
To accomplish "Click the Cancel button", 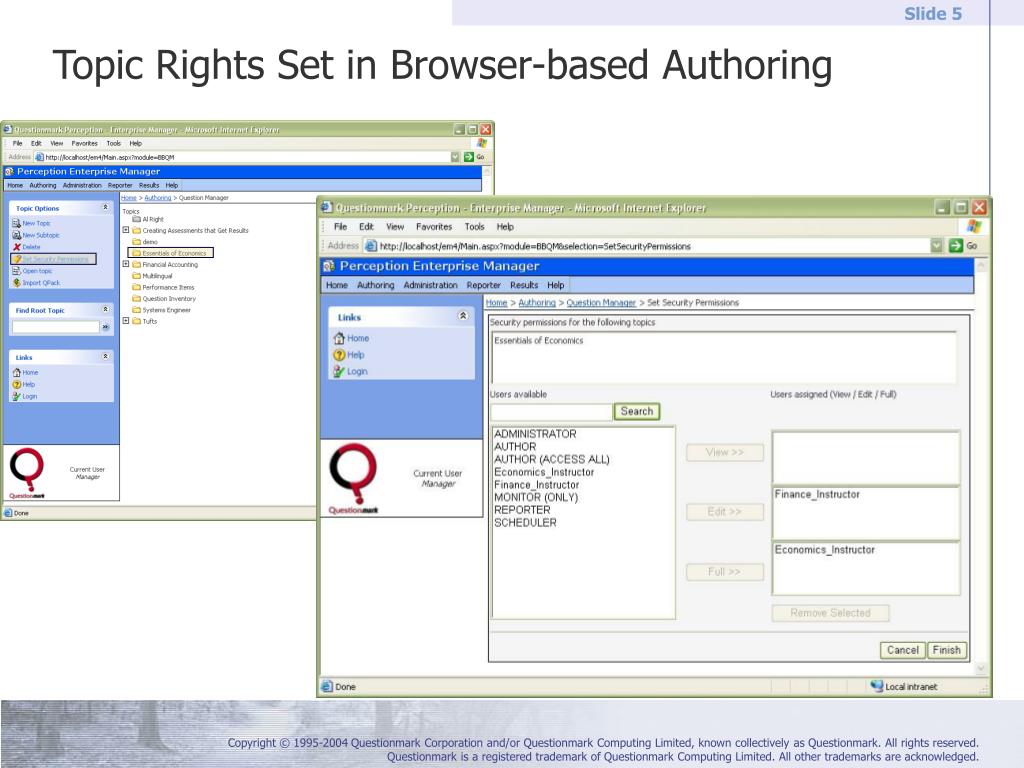I will coord(903,650).
